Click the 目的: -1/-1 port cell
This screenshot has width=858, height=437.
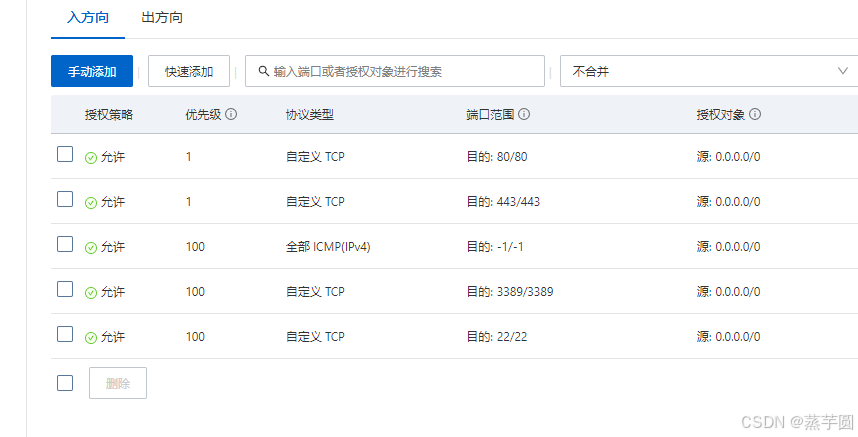(x=495, y=247)
